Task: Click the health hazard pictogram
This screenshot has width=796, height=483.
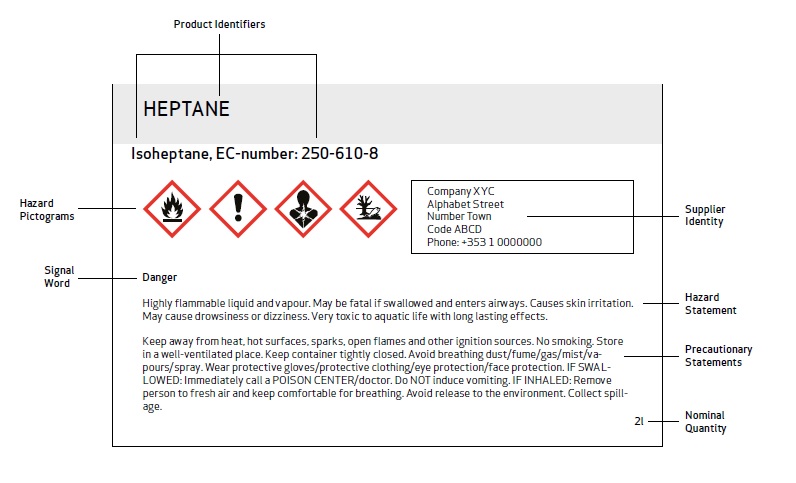Action: tap(303, 209)
